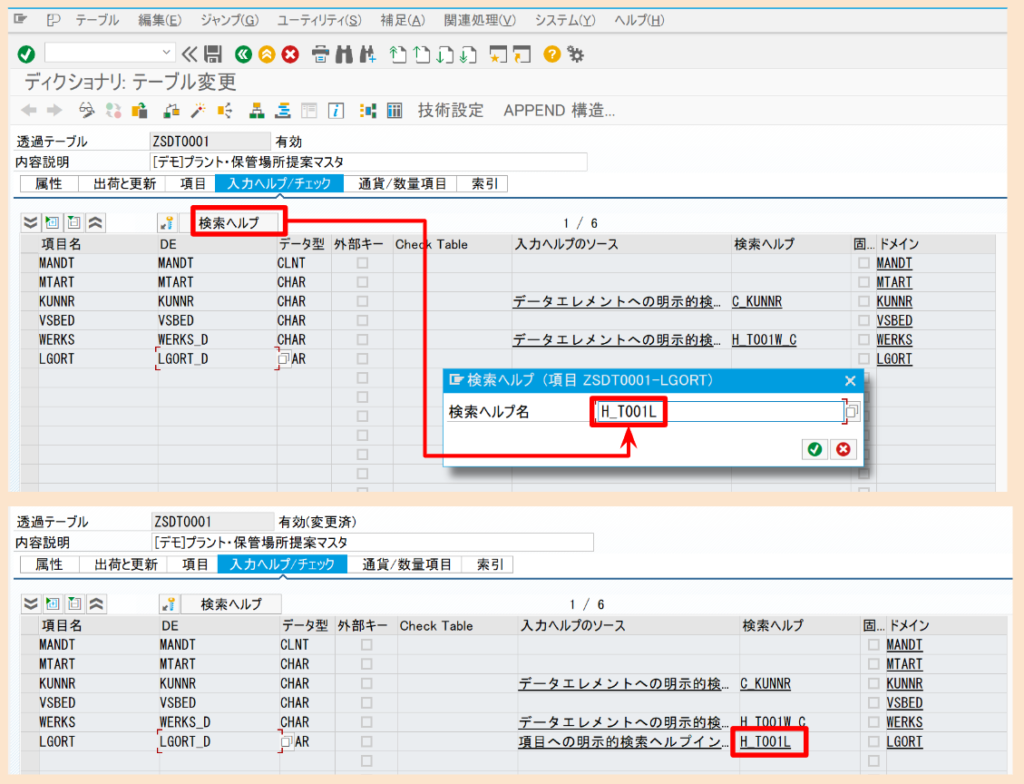Insert a new field row with insert icon

point(53,222)
